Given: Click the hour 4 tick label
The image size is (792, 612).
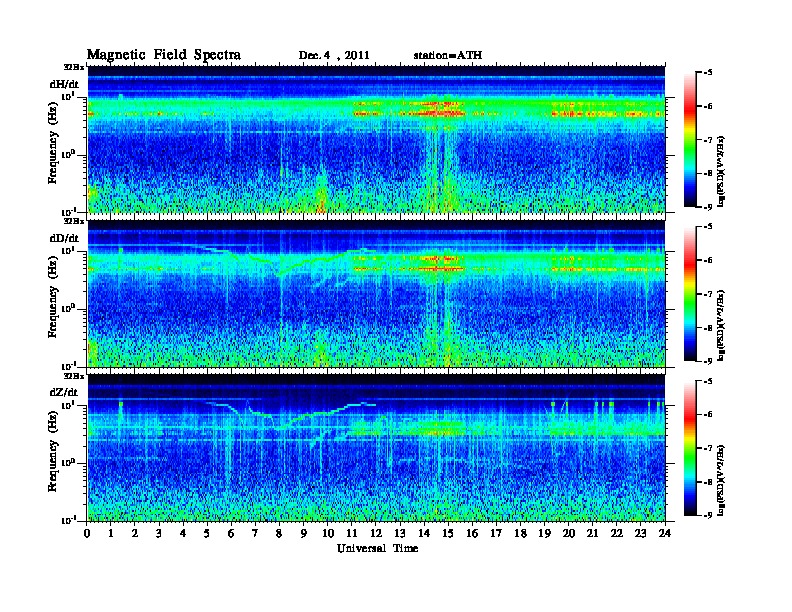Looking at the screenshot, I should coord(183,533).
